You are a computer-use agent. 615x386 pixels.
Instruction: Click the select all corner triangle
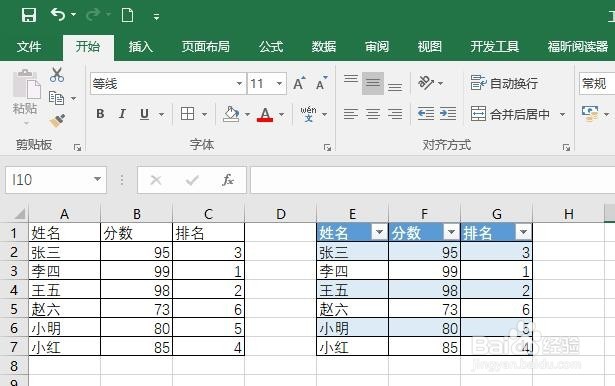point(20,214)
